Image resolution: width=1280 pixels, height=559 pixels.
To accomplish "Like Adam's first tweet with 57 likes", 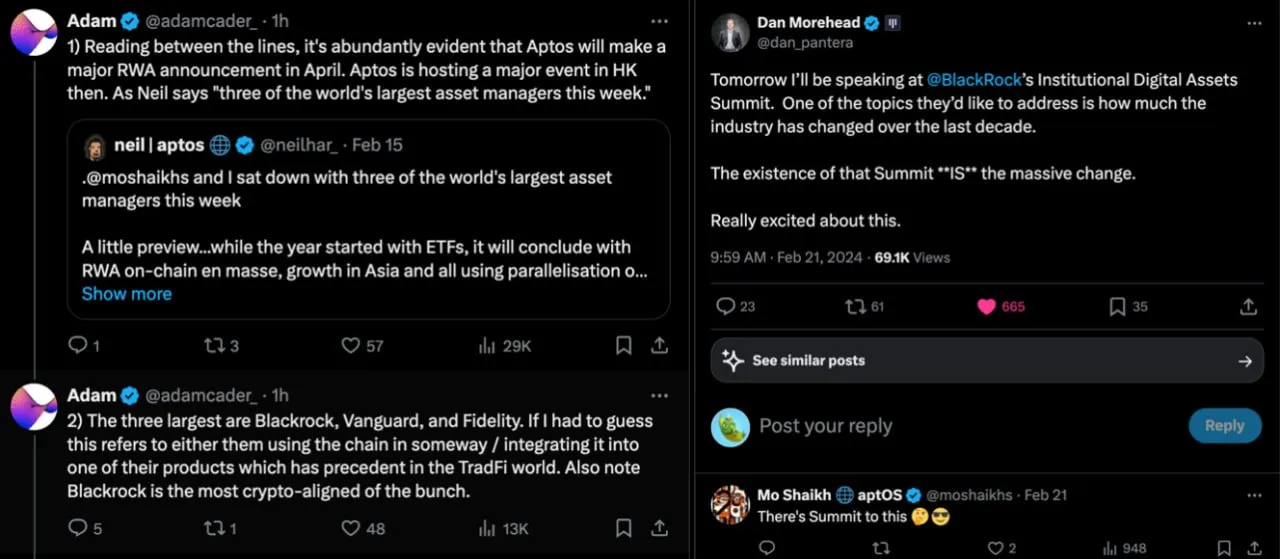I will [350, 346].
